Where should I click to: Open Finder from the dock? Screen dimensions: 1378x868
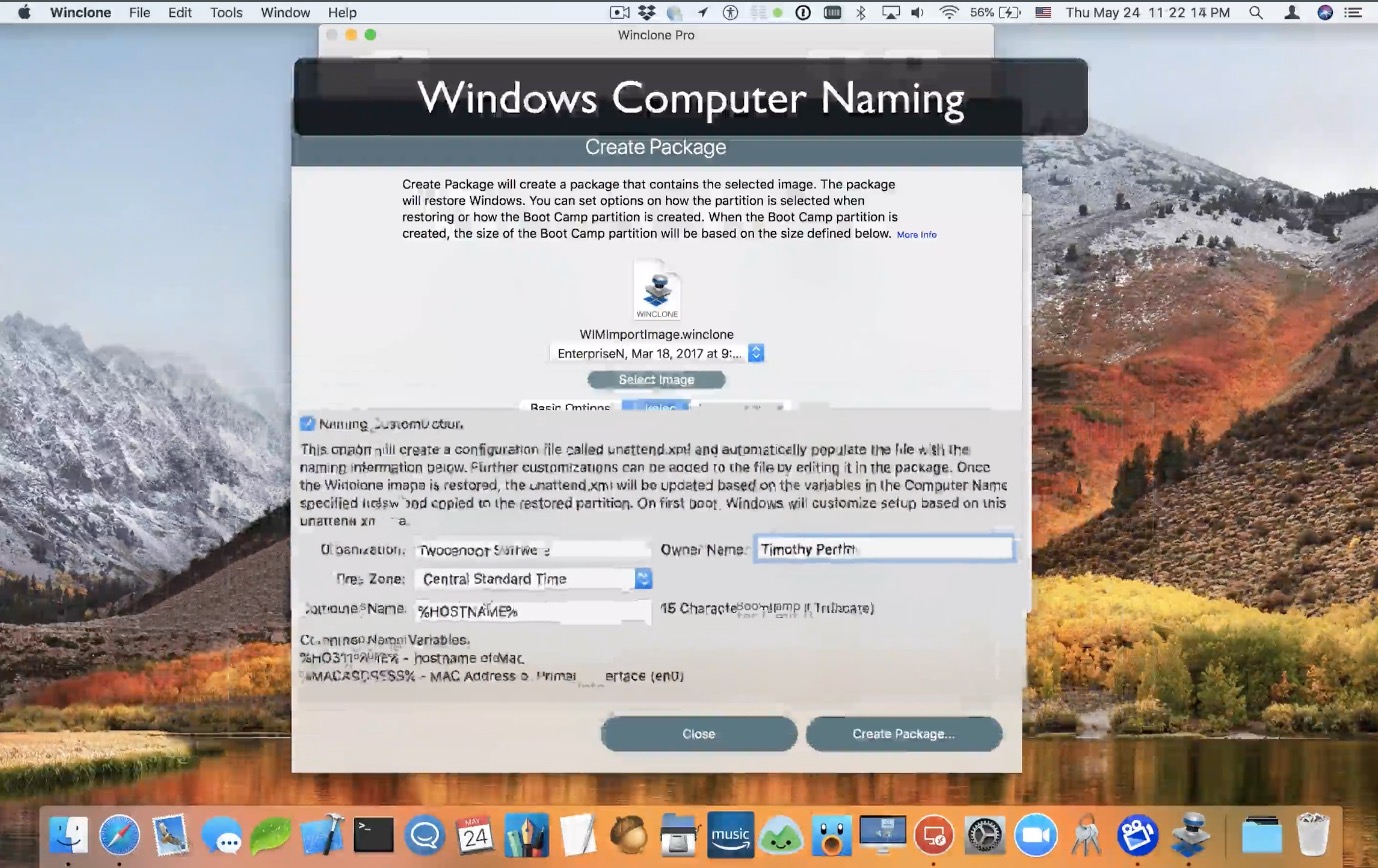pos(69,834)
